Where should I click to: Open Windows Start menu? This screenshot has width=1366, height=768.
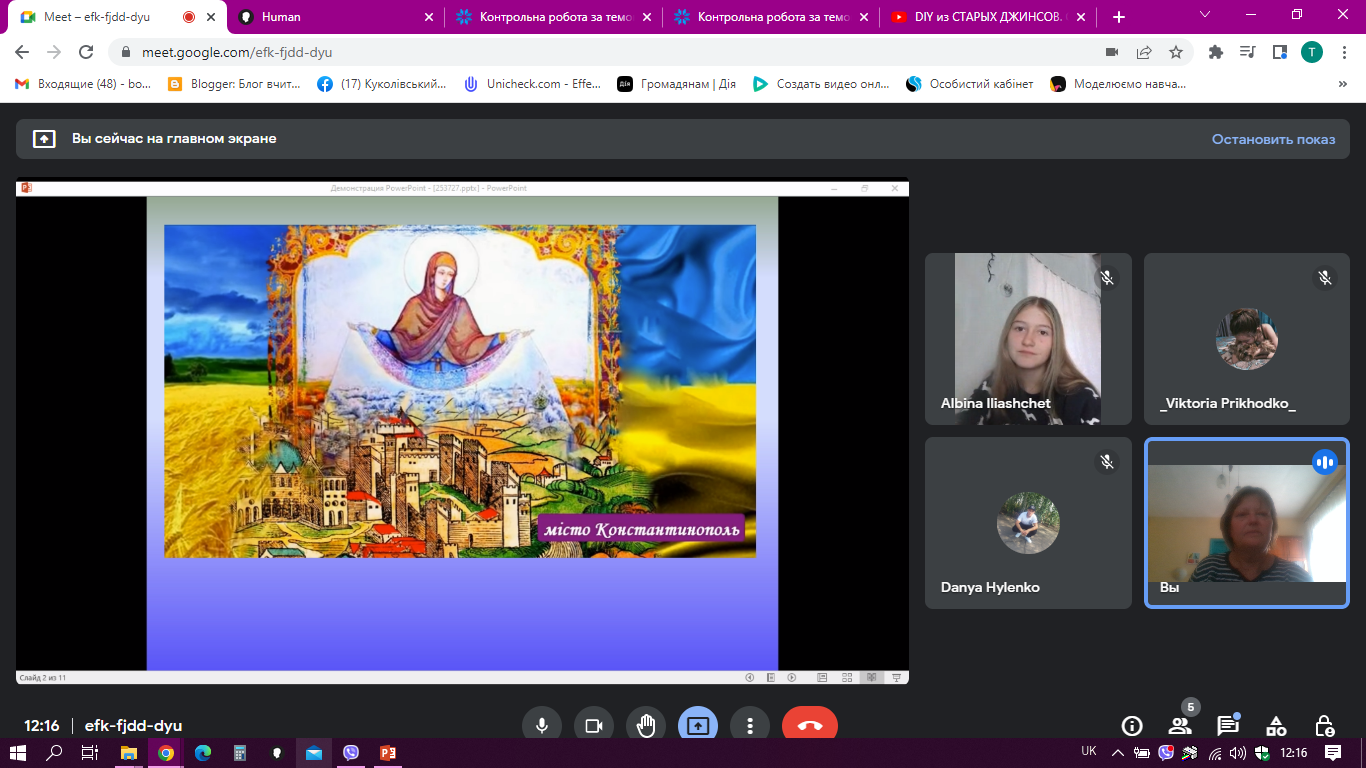[18, 753]
